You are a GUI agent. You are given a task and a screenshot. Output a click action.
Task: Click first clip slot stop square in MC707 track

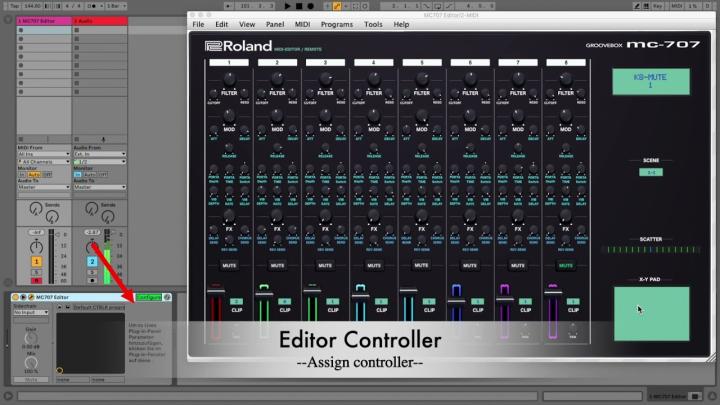coord(21,30)
